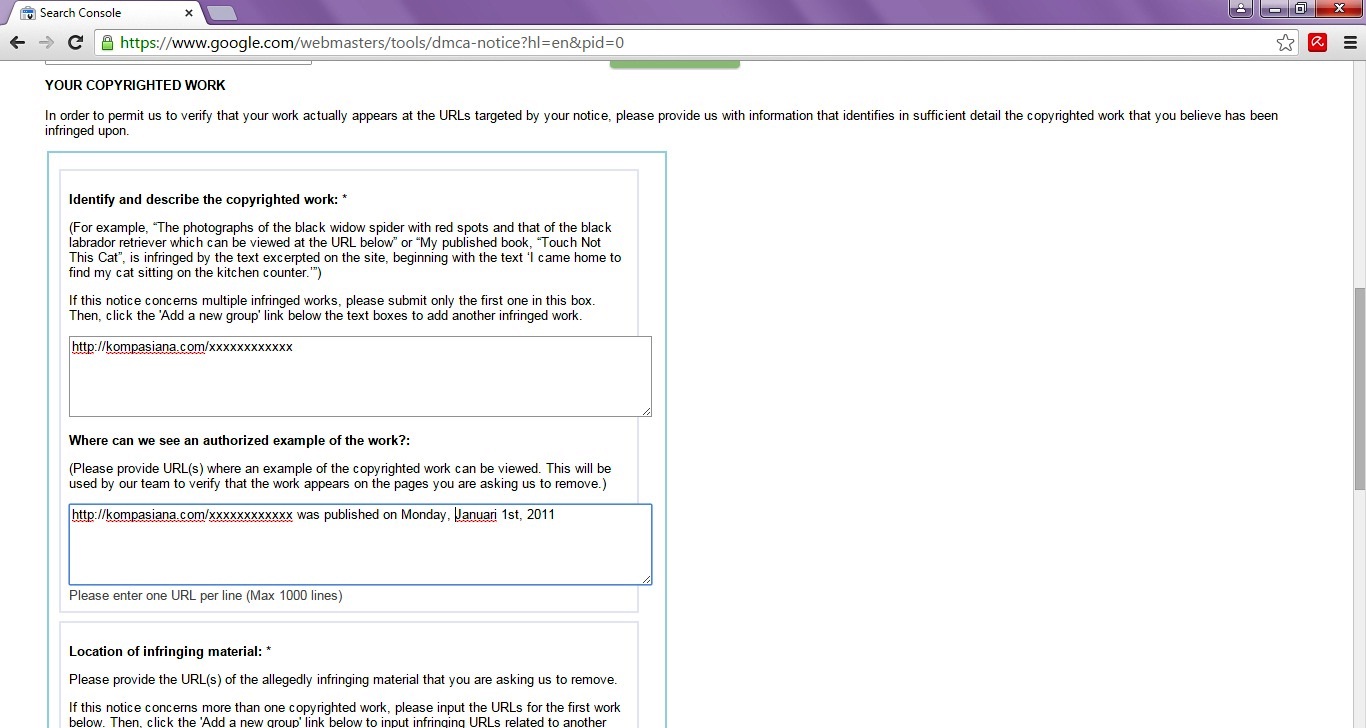Viewport: 1366px width, 728px height.
Task: Reload the page with the refresh icon
Action: click(75, 42)
